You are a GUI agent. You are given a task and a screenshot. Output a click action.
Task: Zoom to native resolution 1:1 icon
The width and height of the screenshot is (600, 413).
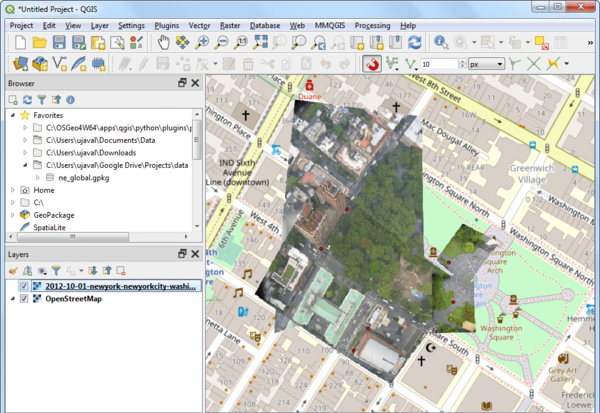241,42
